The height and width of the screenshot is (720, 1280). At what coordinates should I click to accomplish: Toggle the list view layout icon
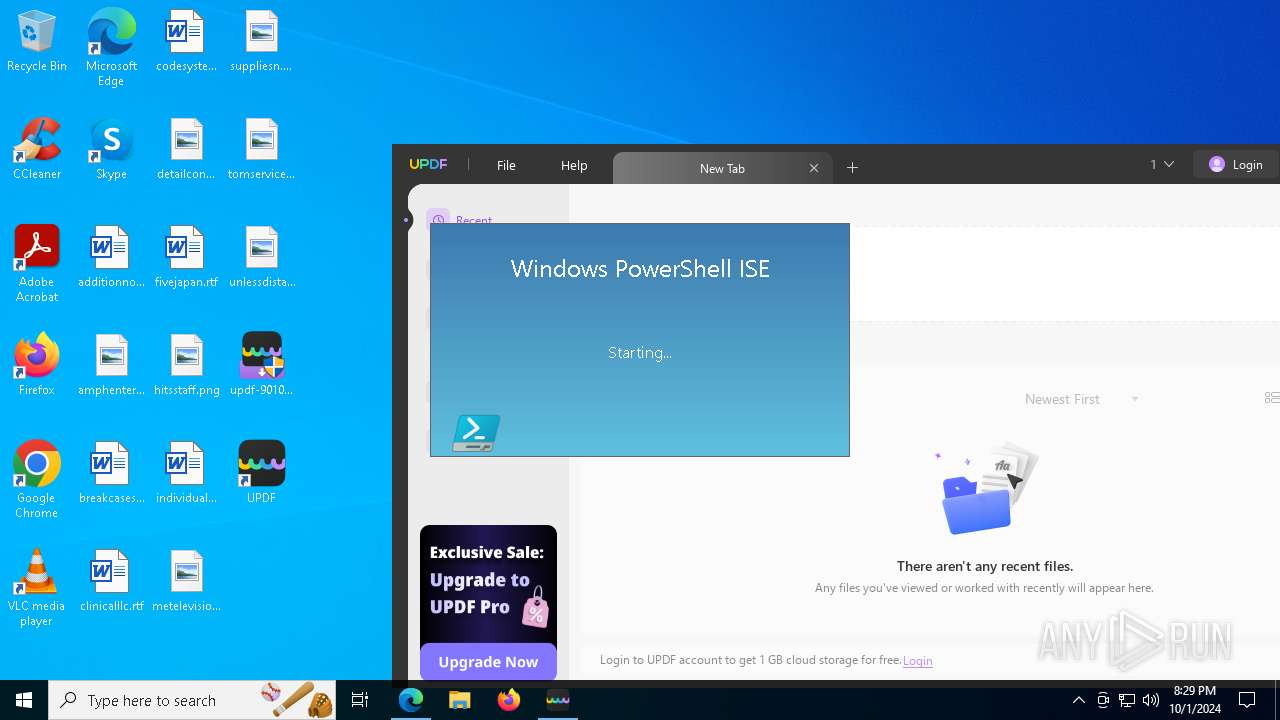(x=1272, y=398)
